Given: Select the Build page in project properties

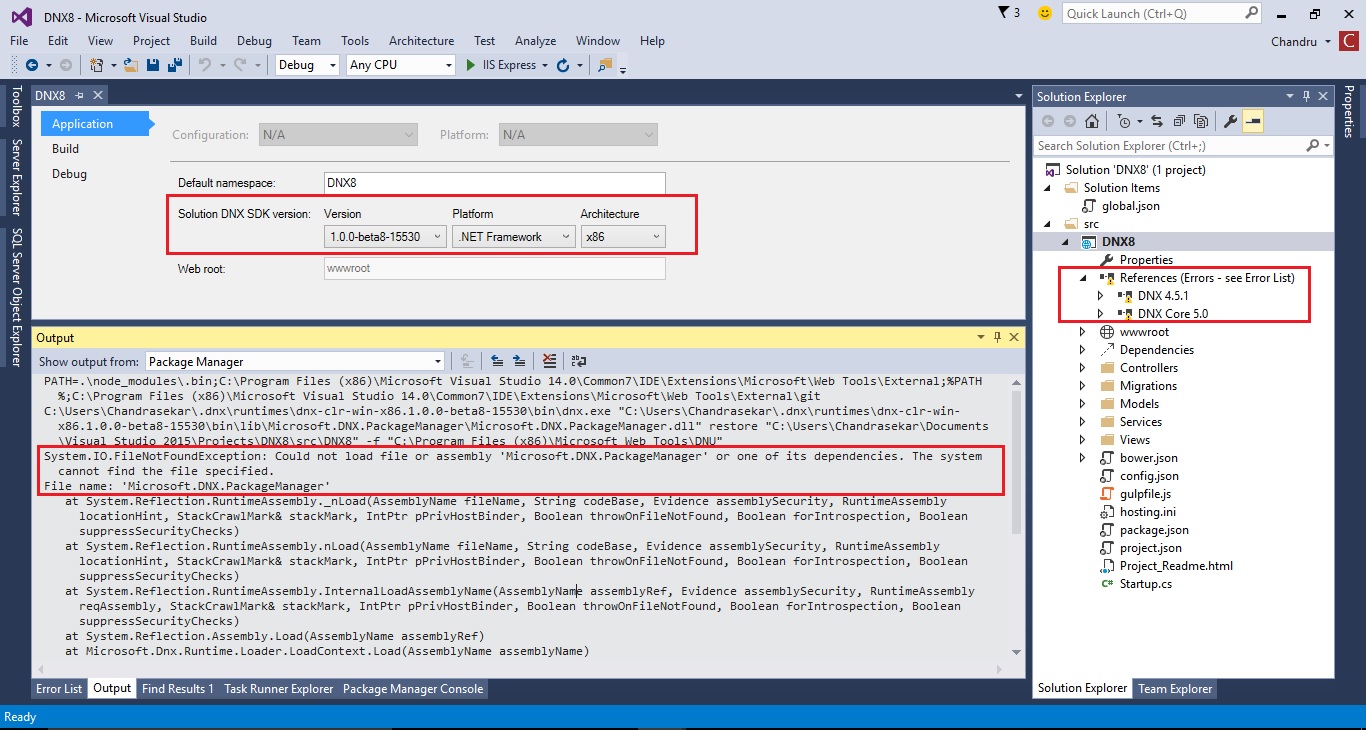Looking at the screenshot, I should [x=66, y=149].
